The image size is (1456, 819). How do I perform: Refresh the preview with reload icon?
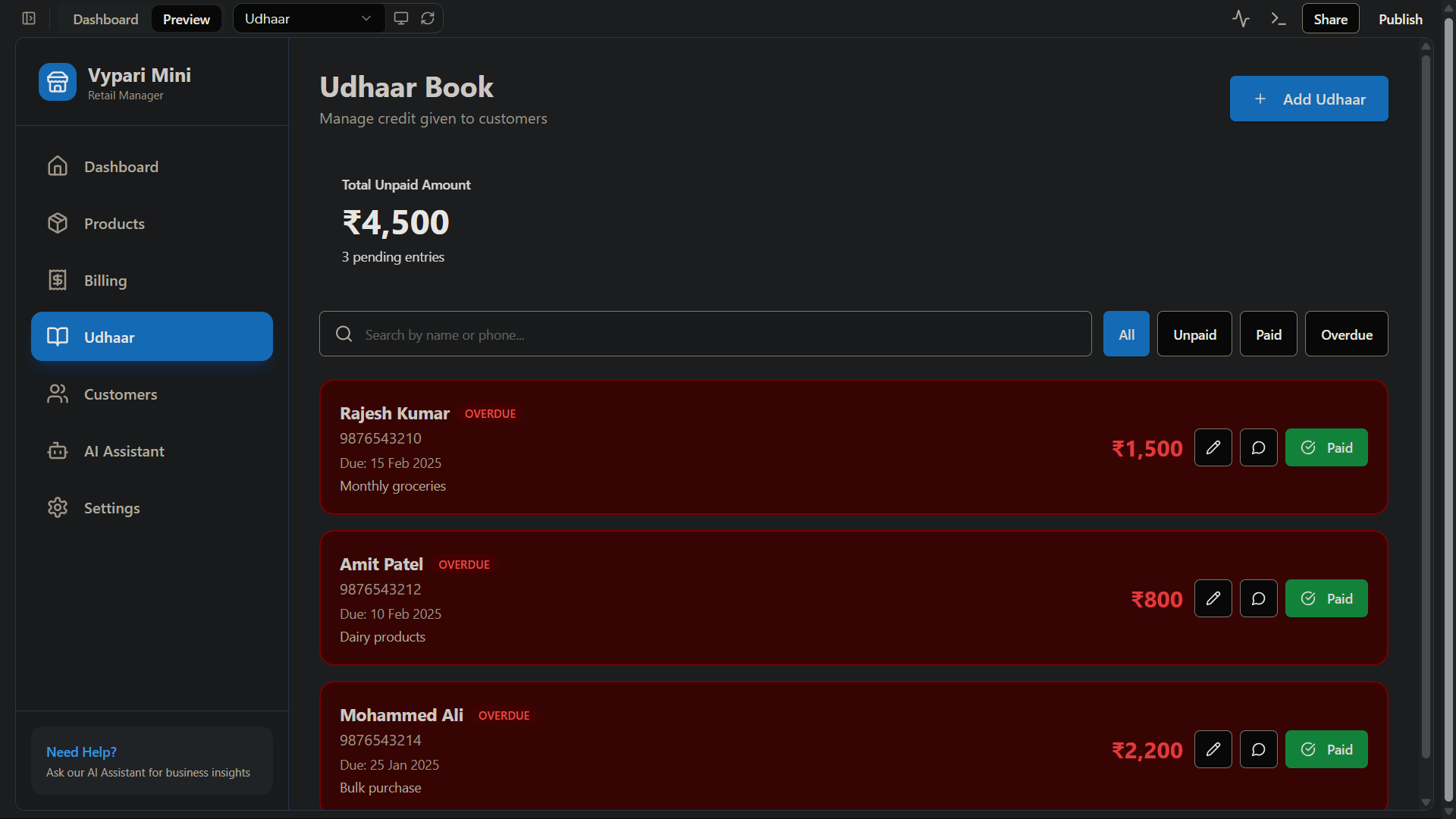(428, 18)
